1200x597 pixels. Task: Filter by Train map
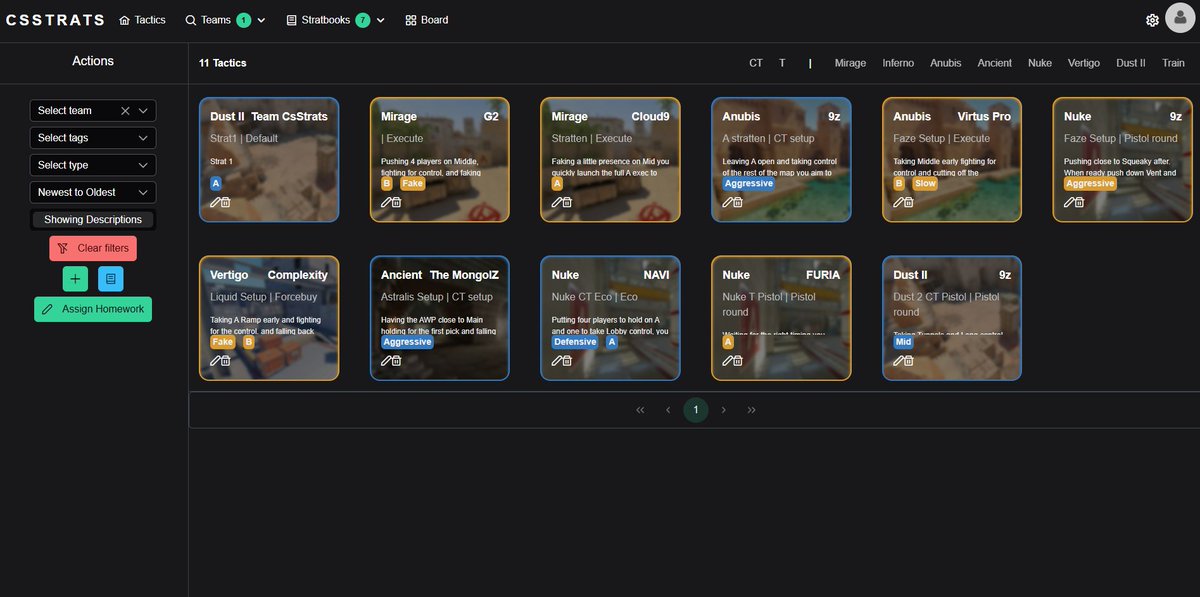click(x=1173, y=63)
